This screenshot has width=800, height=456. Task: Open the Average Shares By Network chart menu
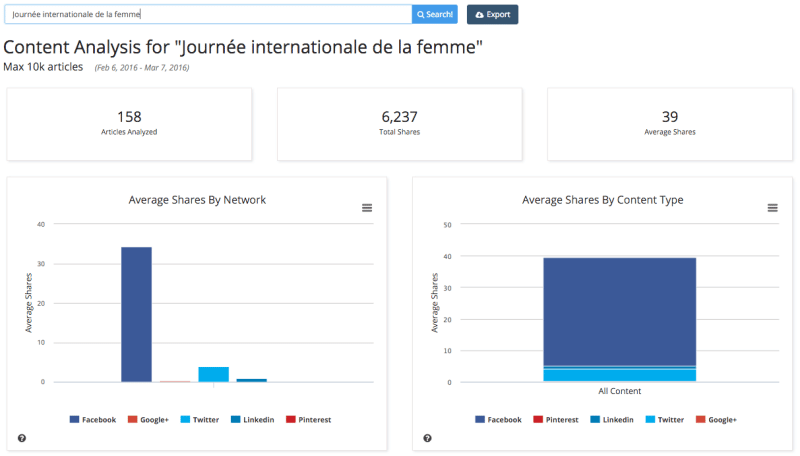pyautogui.click(x=367, y=208)
